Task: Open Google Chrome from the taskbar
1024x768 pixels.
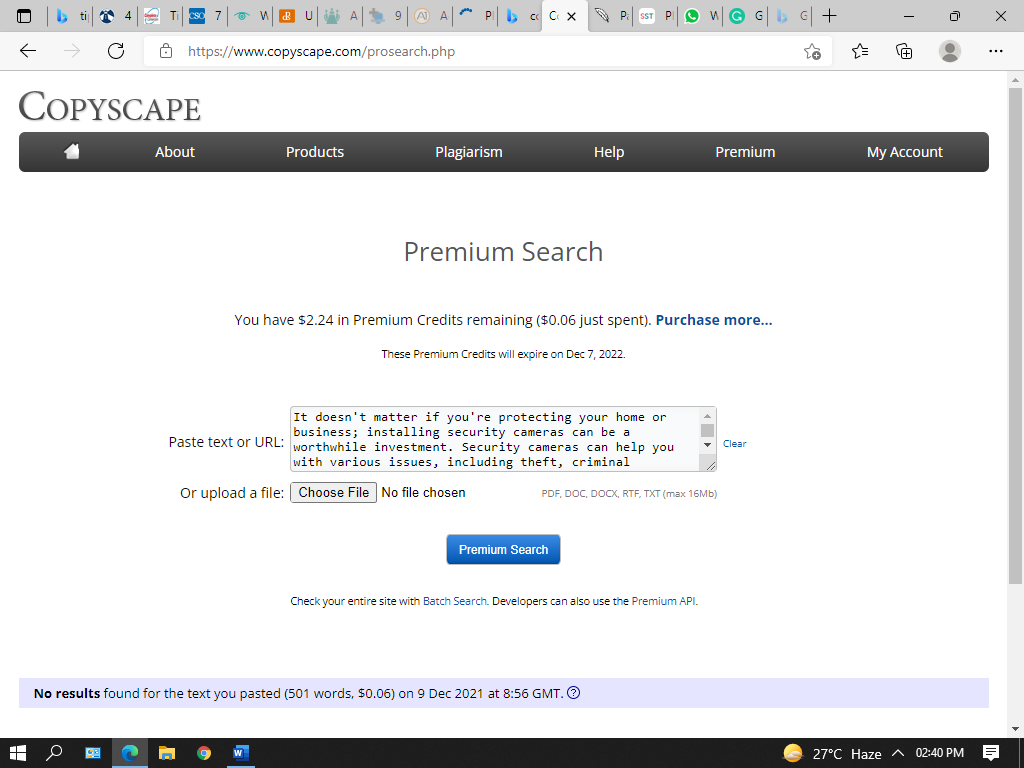Action: (x=204, y=753)
